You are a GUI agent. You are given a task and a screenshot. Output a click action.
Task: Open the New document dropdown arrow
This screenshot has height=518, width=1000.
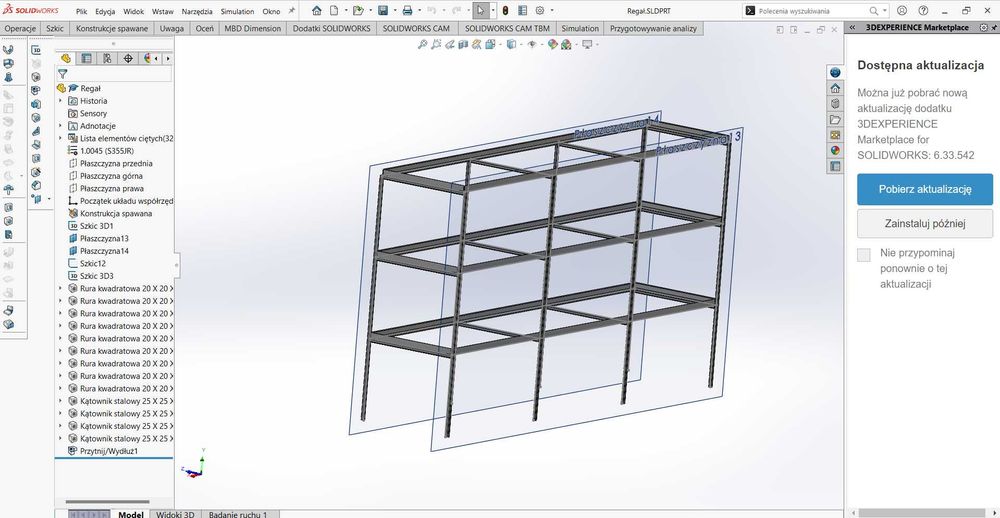[345, 11]
